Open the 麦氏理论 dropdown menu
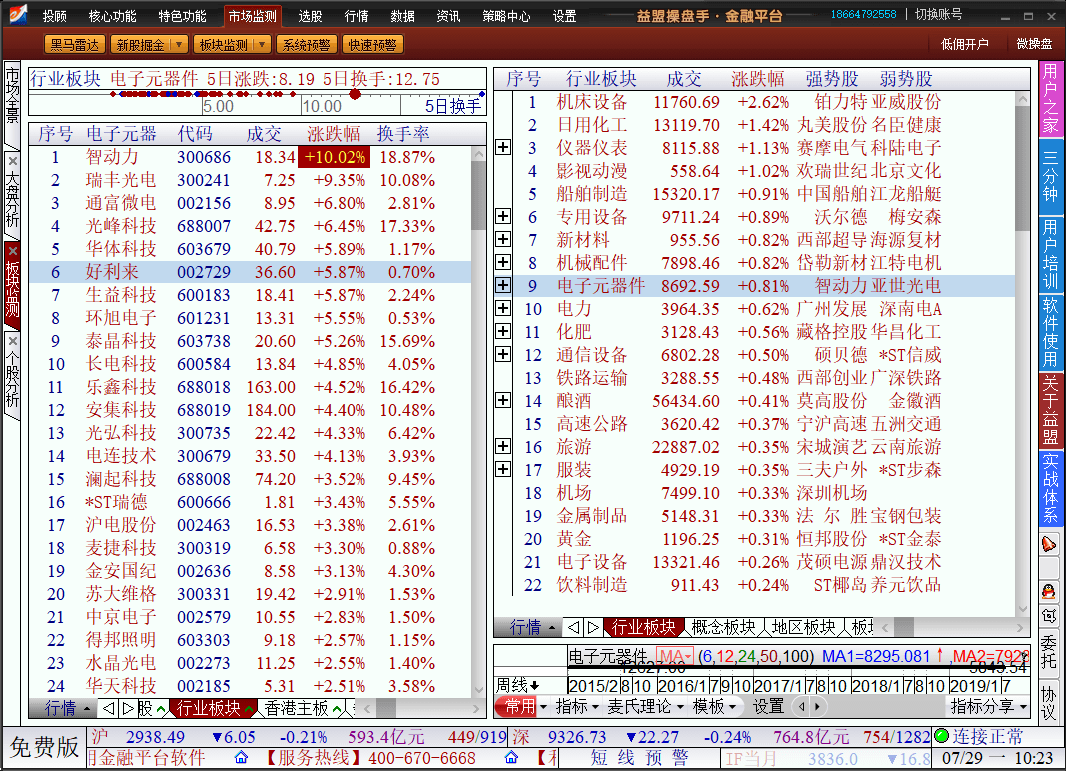Viewport: 1066px width, 771px height. 645,707
